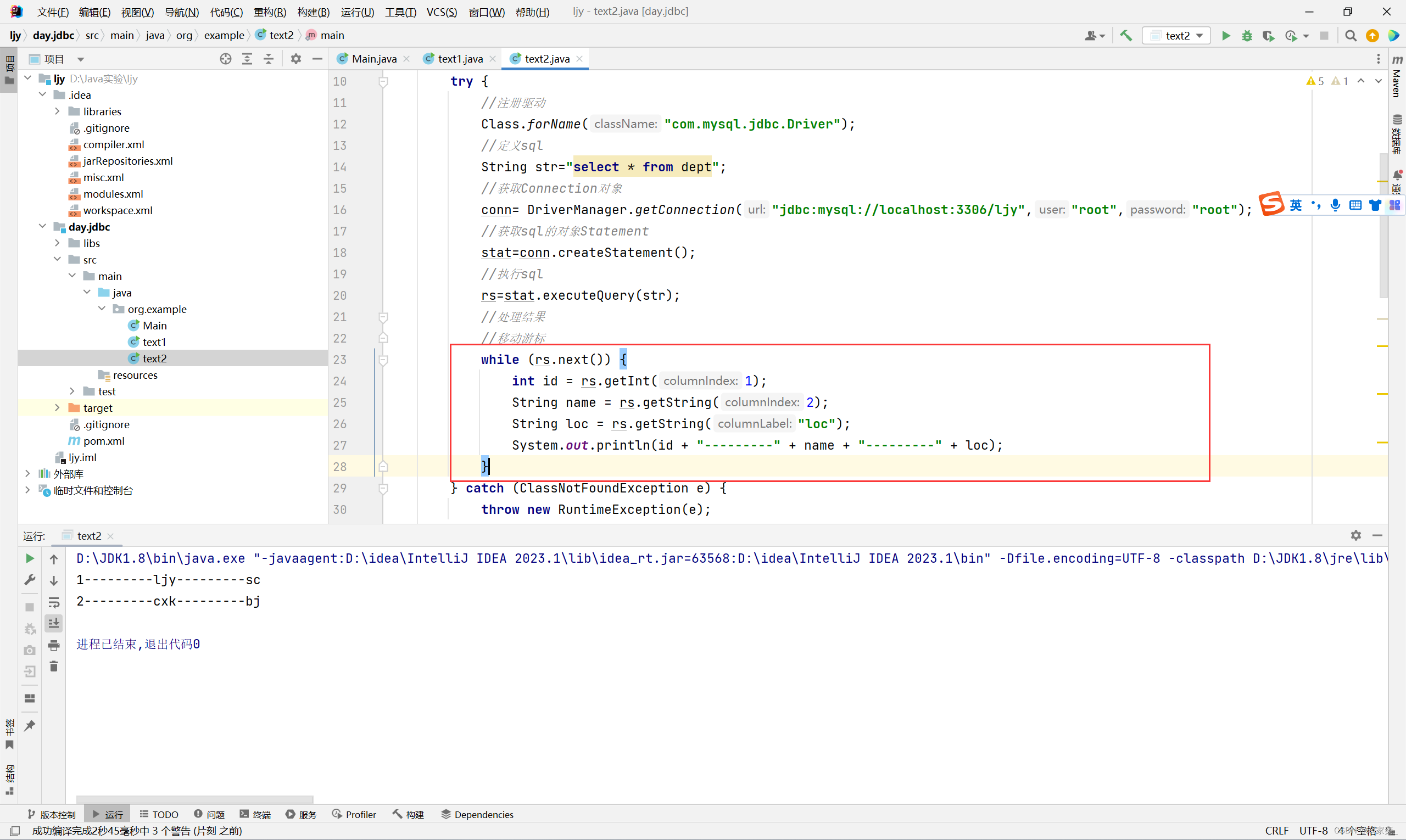The width and height of the screenshot is (1406, 840).
Task: Clear console output with the trash icon
Action: 54,666
